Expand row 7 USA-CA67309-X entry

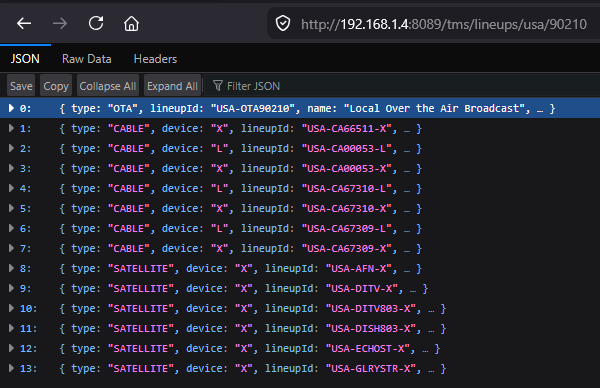[11, 248]
